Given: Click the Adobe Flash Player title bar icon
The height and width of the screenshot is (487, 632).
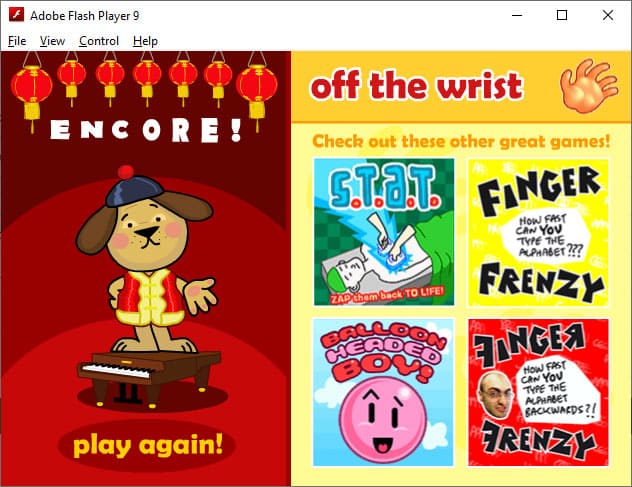Looking at the screenshot, I should 17,15.
